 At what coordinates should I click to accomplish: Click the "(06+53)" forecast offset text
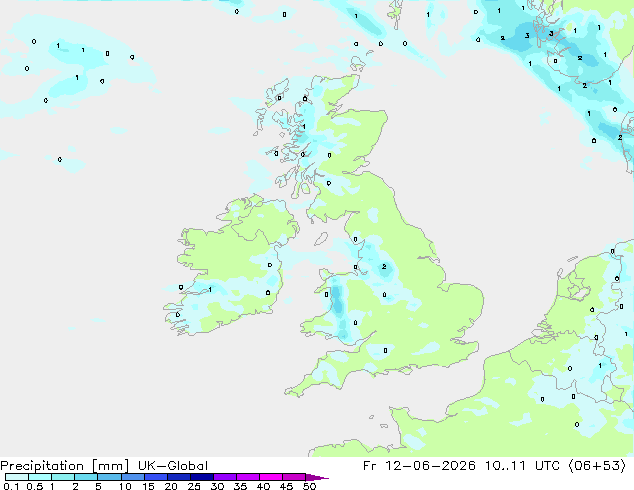[x=597, y=466]
